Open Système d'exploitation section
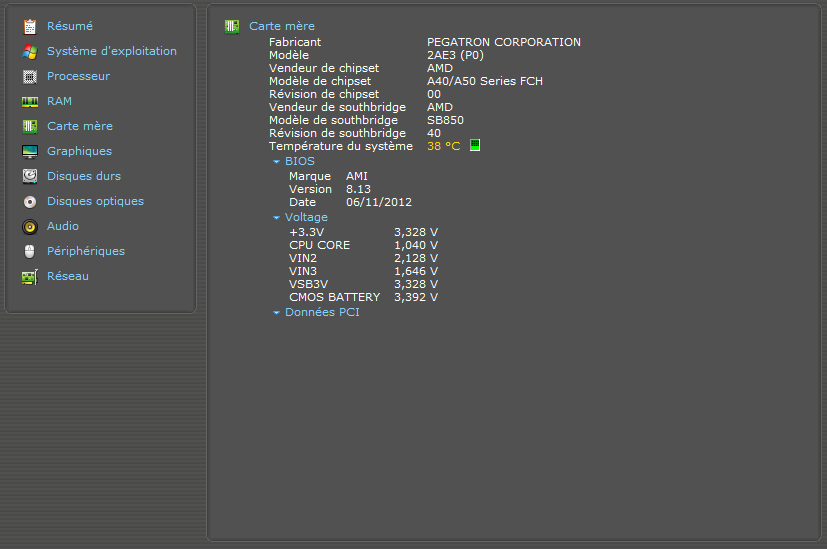 (x=112, y=51)
